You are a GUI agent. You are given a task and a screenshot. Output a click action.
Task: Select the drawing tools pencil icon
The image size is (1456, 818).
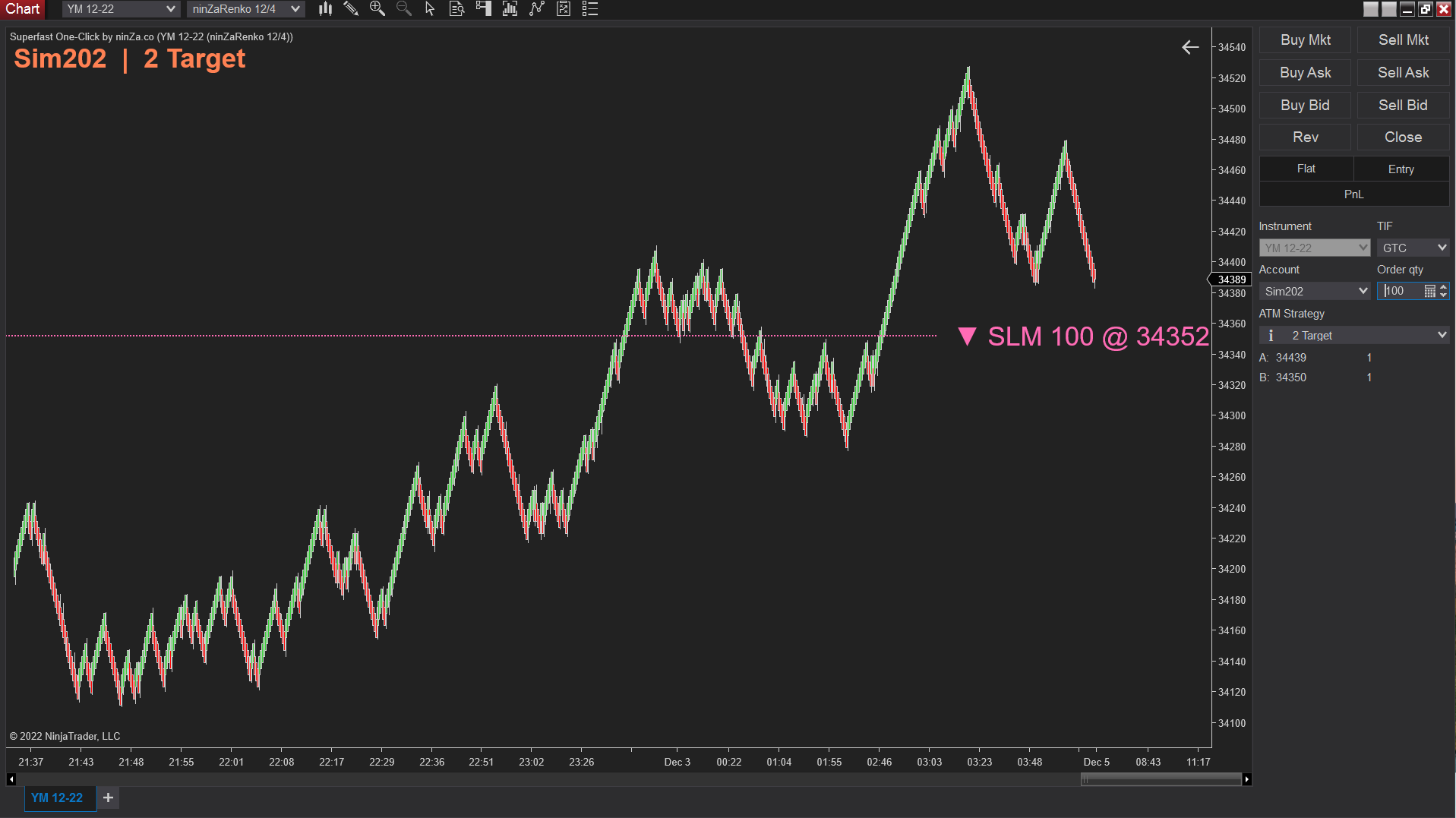(x=351, y=8)
